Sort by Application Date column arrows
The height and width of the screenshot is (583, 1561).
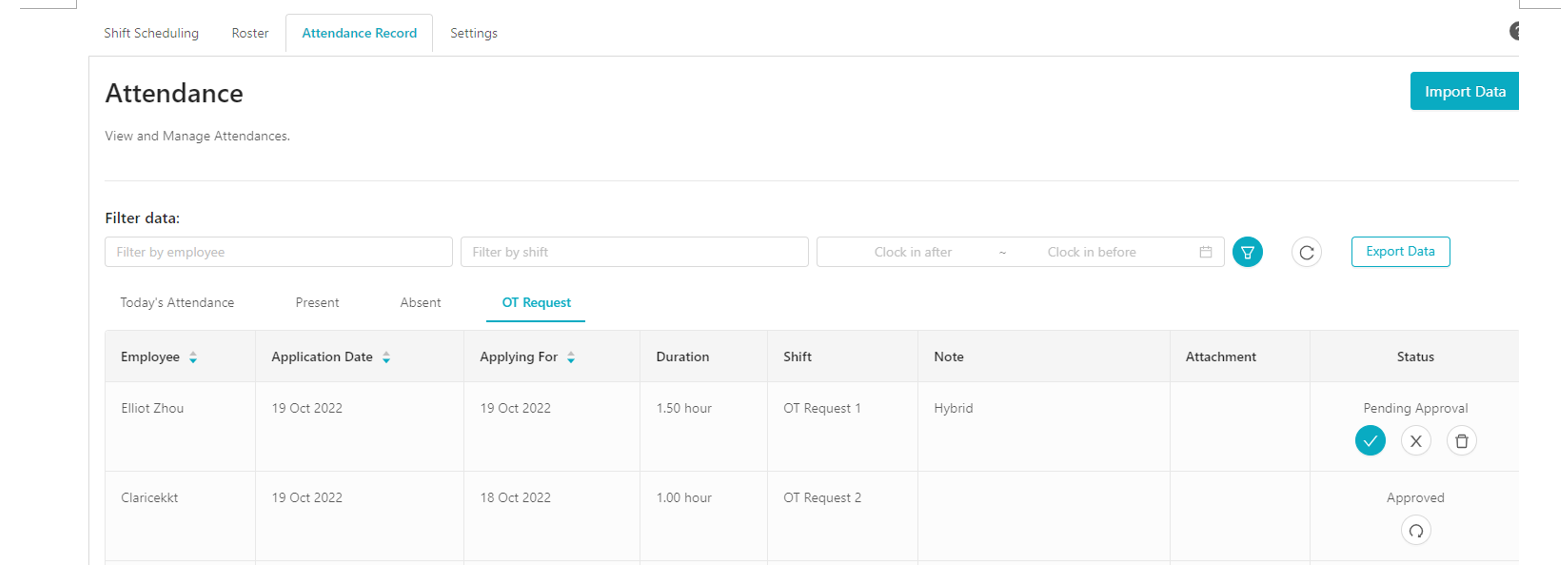tap(386, 357)
